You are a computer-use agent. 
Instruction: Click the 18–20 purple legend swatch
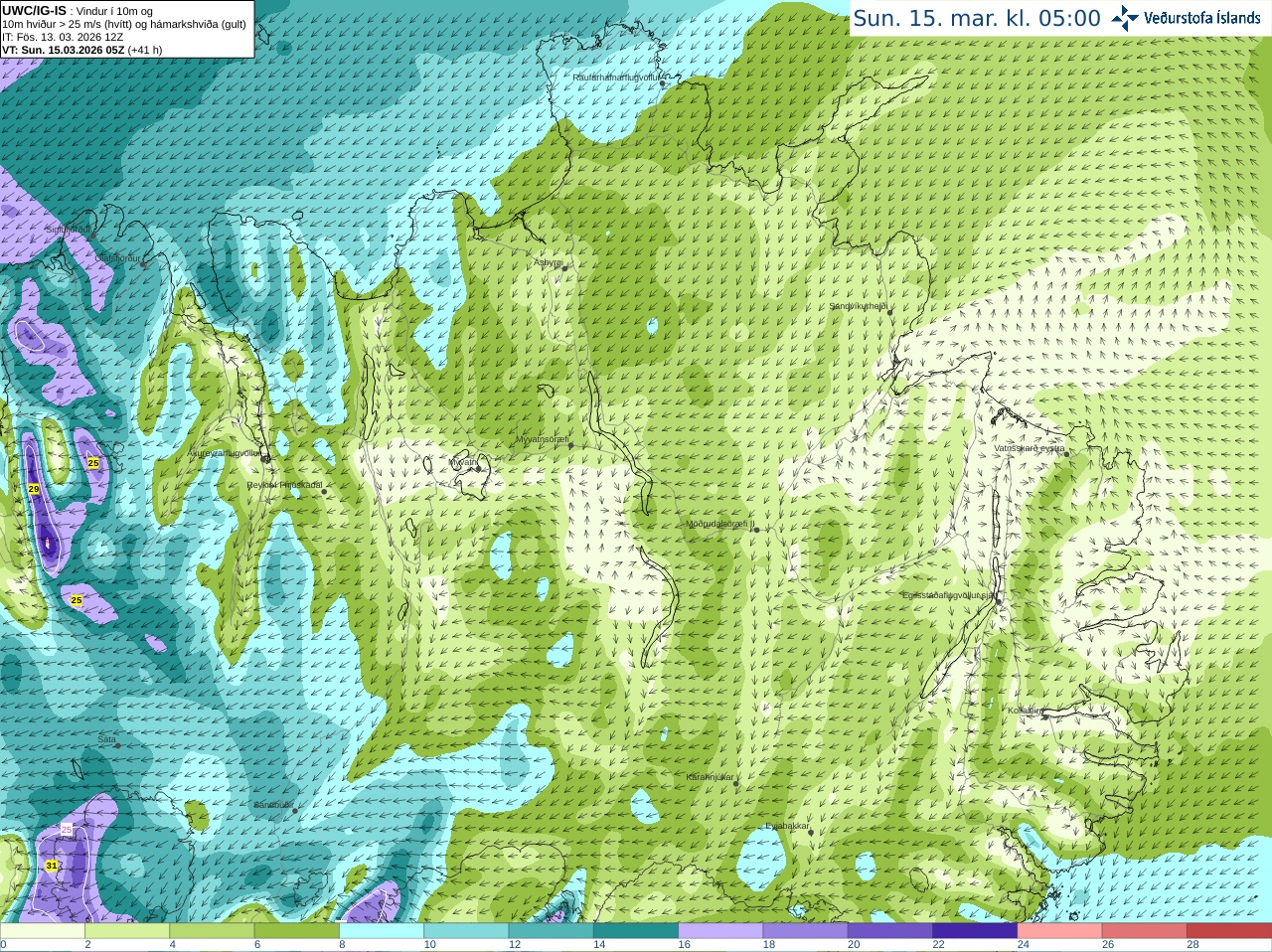click(805, 931)
